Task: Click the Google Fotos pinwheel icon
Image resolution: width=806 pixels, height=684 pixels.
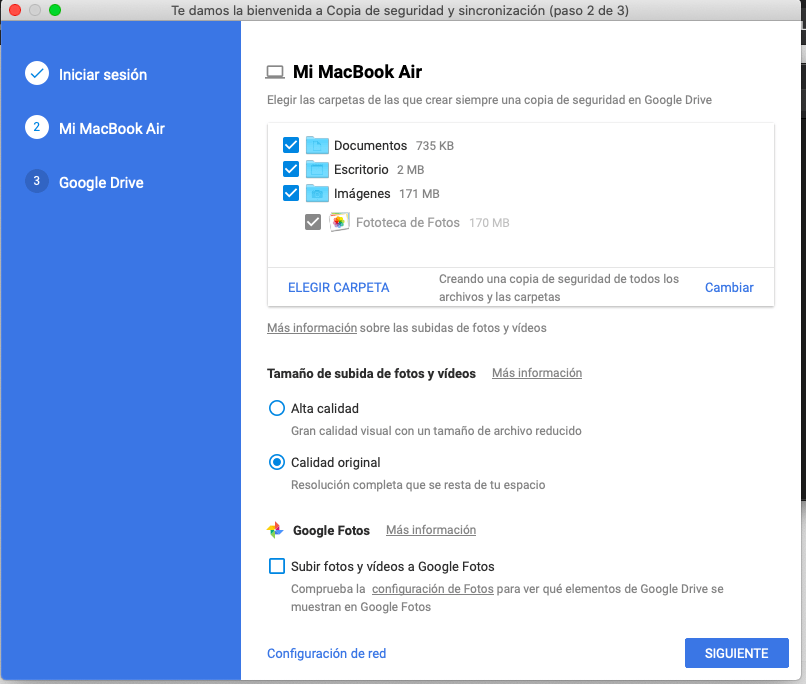Action: click(276, 530)
